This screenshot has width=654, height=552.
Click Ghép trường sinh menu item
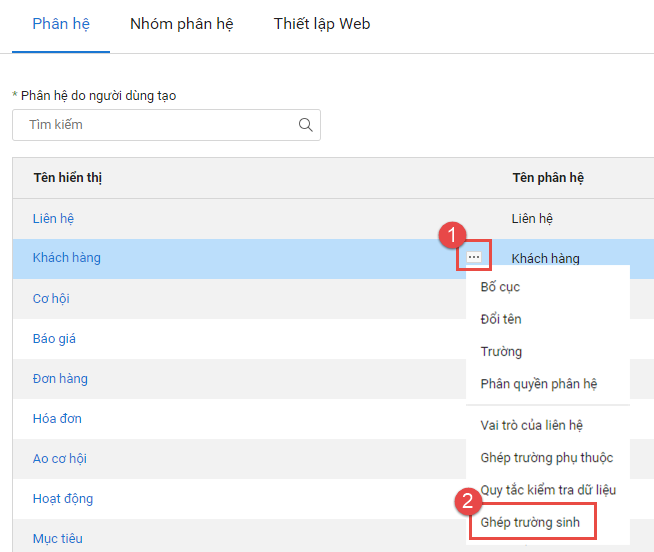(530, 522)
